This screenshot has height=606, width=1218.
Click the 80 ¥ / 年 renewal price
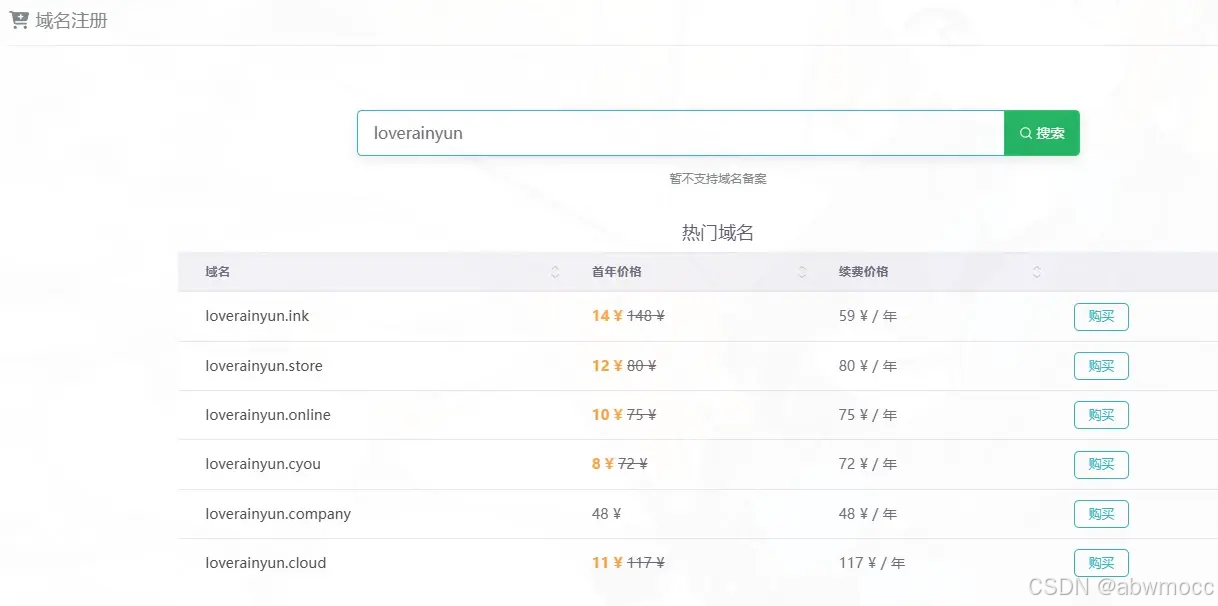point(868,366)
